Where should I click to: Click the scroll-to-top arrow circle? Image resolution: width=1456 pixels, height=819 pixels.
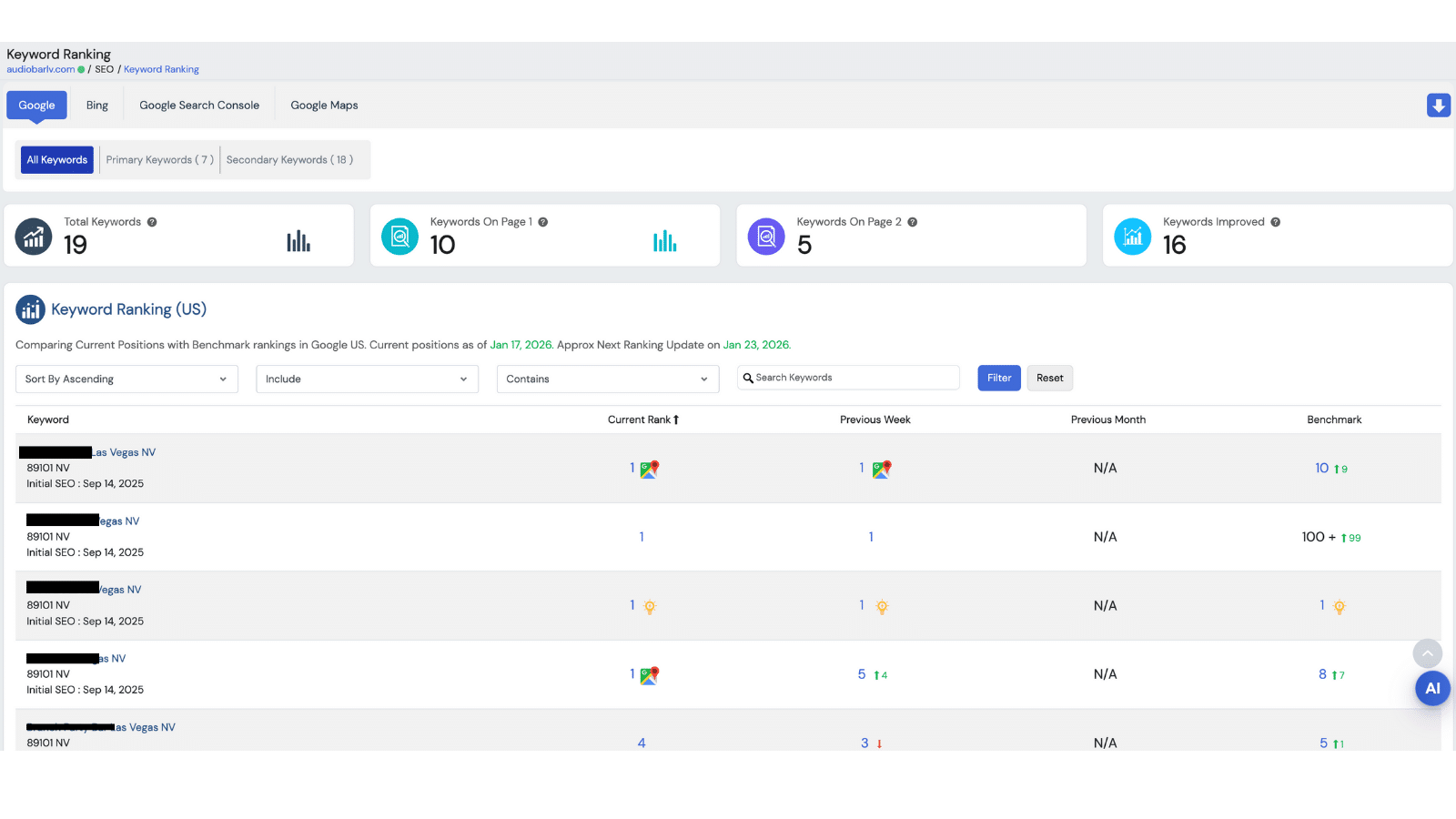pos(1427,652)
